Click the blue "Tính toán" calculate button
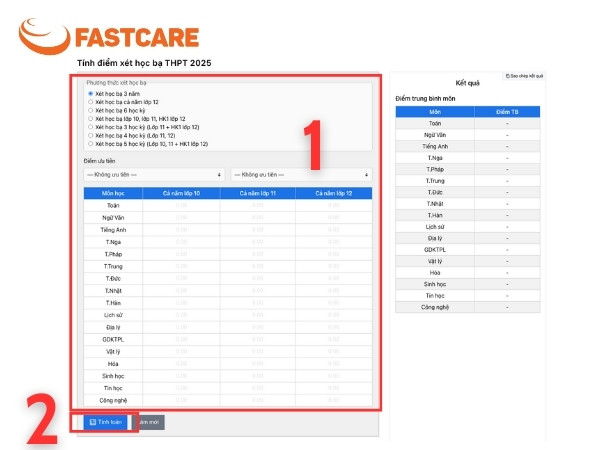 pyautogui.click(x=106, y=422)
